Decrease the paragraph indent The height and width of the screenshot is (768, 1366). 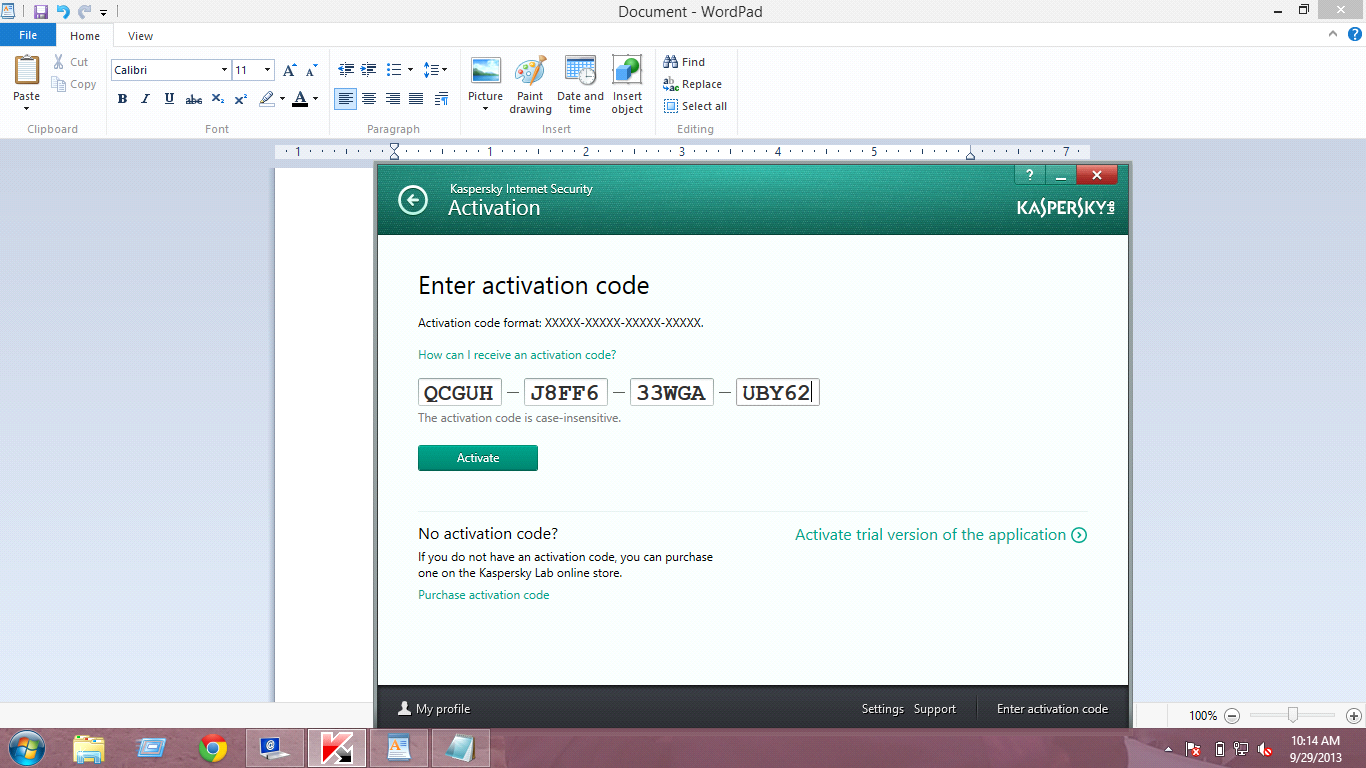(x=346, y=70)
